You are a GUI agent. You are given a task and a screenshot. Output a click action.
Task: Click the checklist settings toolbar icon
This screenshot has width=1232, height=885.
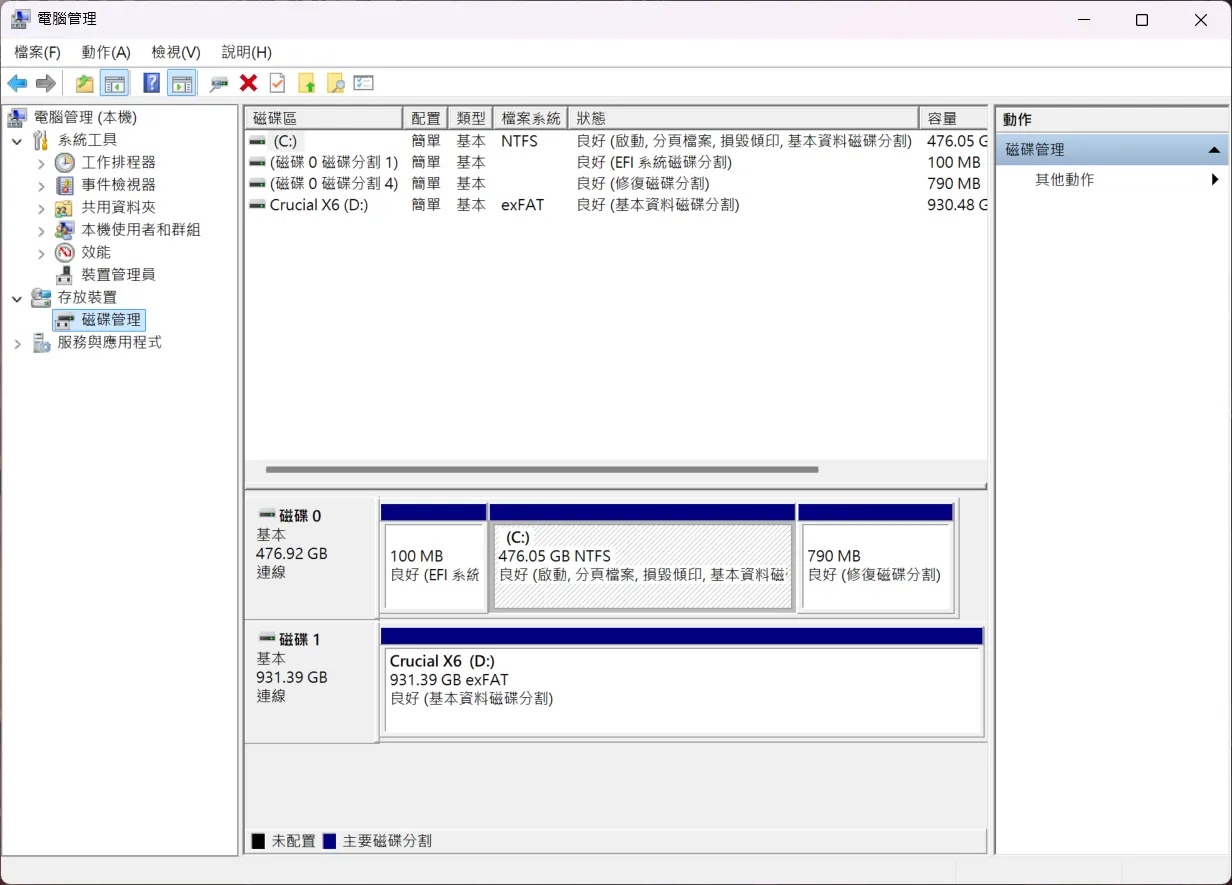364,83
